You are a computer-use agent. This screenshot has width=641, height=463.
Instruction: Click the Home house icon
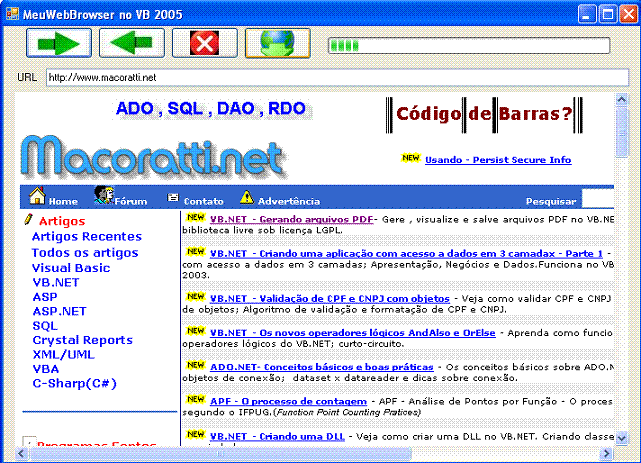coord(37,196)
